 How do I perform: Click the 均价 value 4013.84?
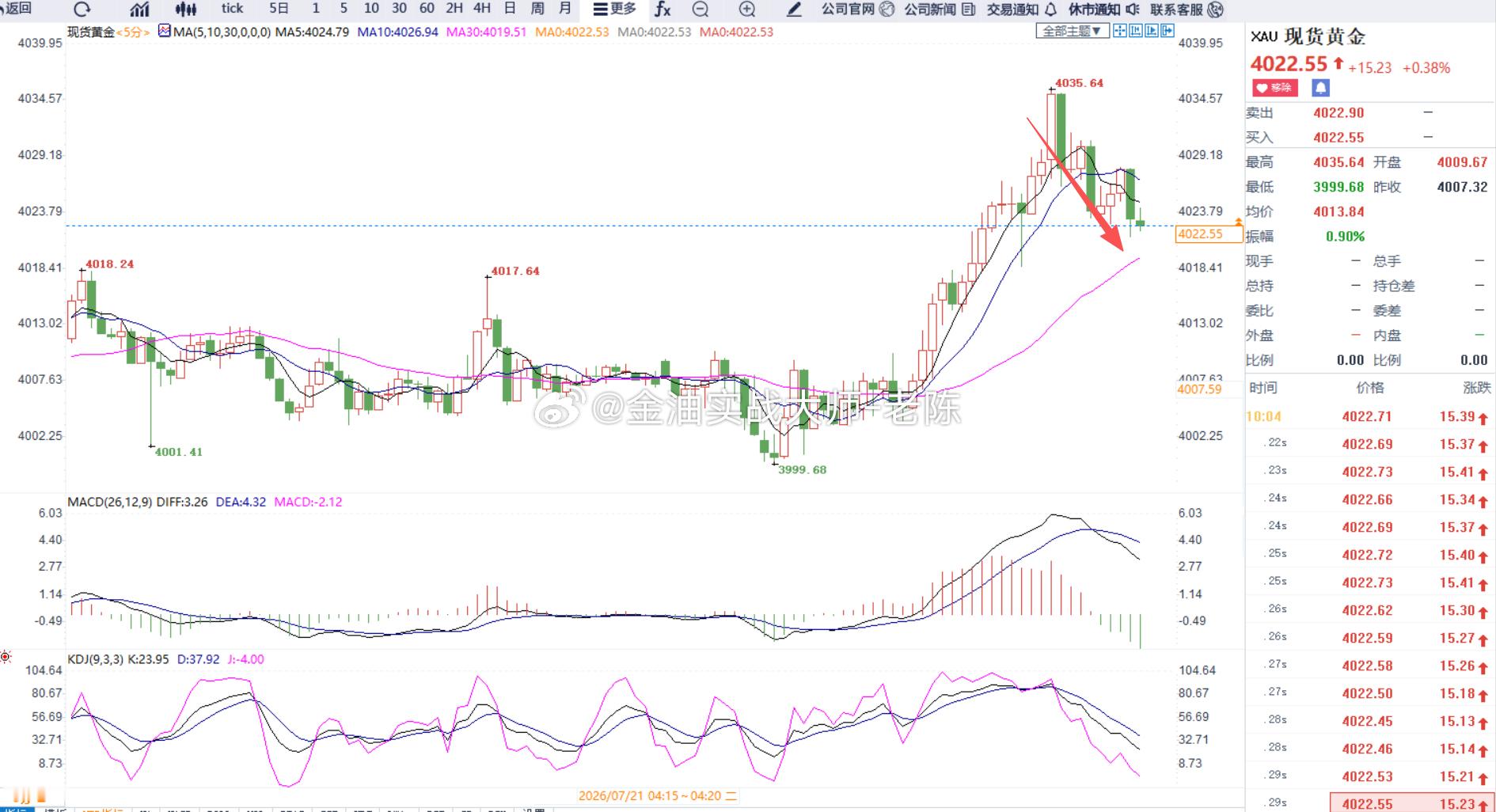(1338, 211)
